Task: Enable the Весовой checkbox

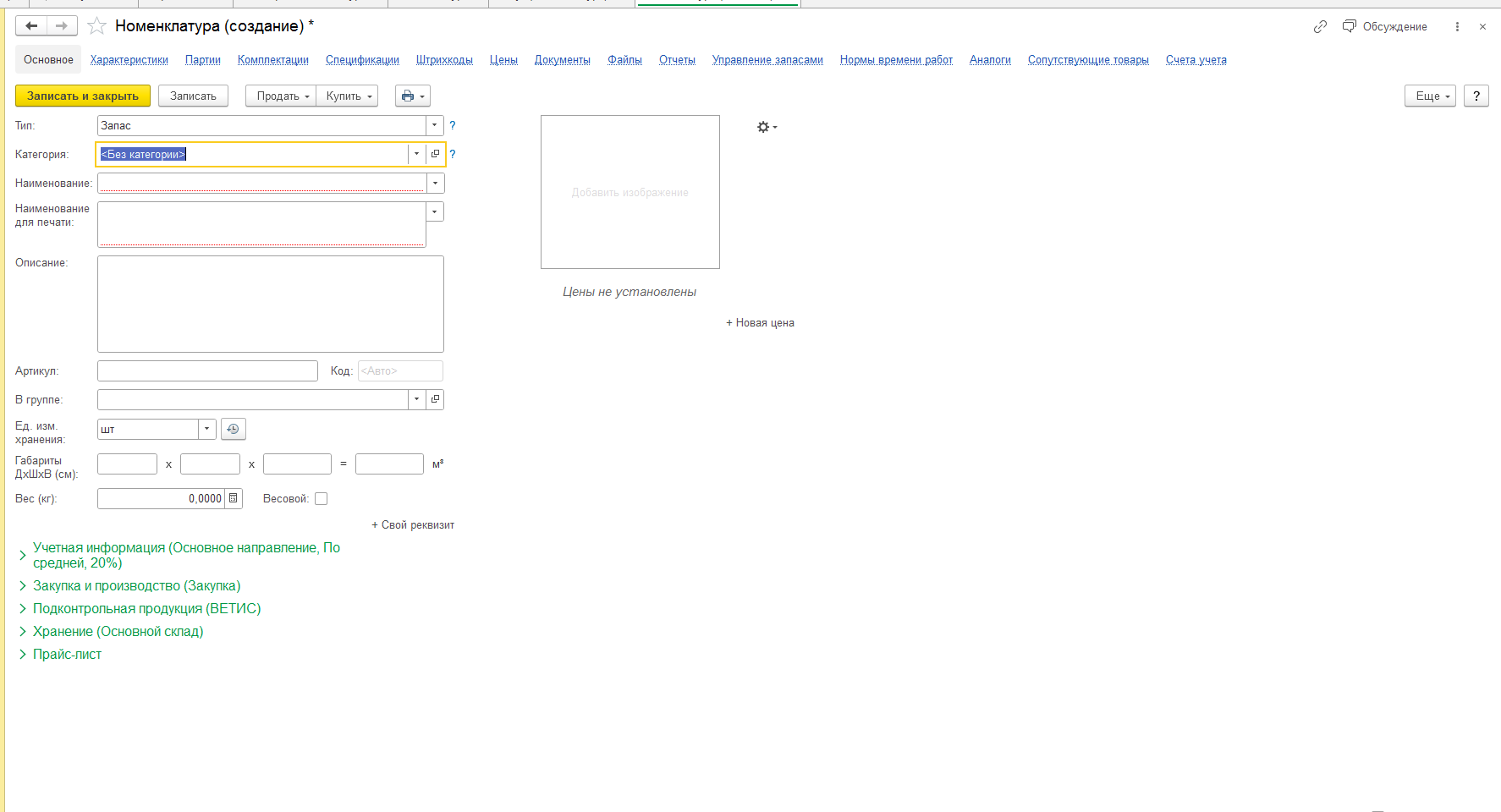Action: pyautogui.click(x=322, y=499)
